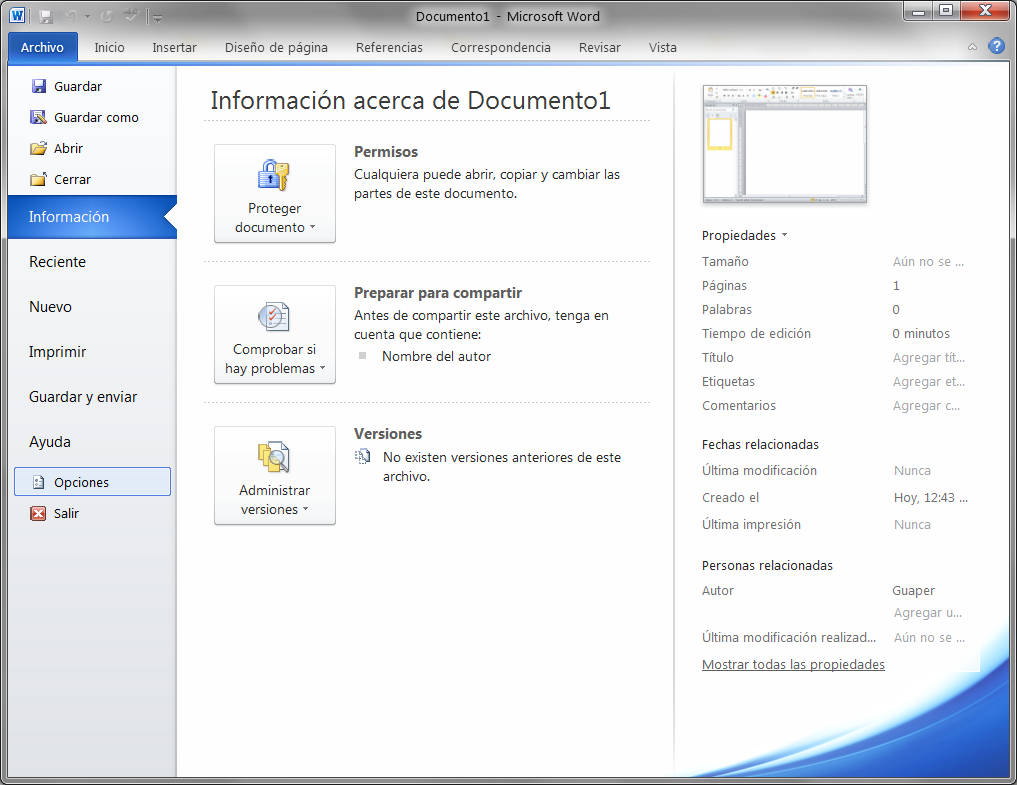Click the author name Guaper
1017x785 pixels.
point(913,590)
